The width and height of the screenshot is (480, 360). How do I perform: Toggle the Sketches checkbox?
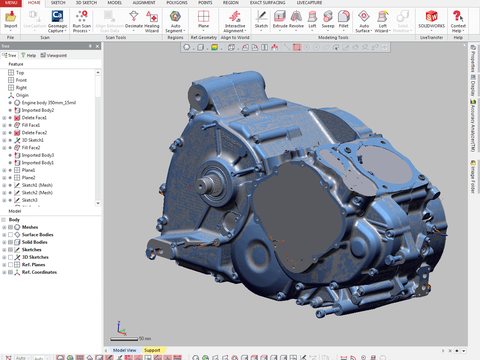[10, 250]
